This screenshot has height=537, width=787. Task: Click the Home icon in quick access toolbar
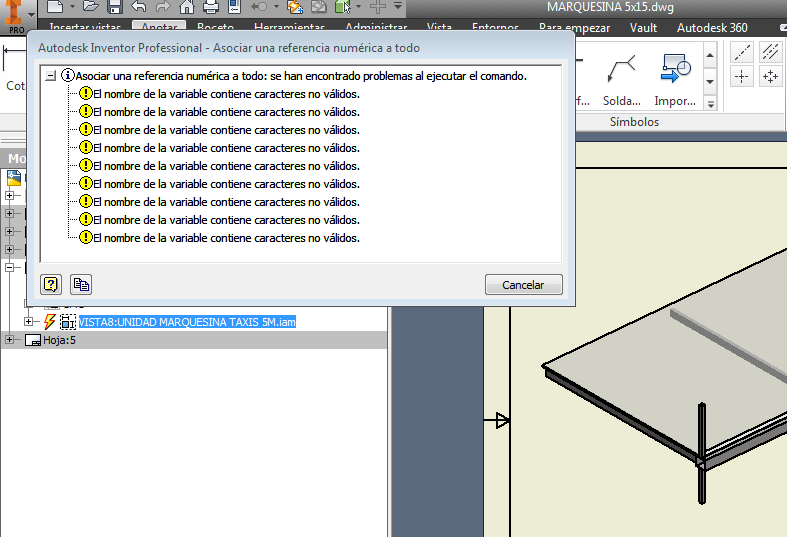(x=187, y=7)
